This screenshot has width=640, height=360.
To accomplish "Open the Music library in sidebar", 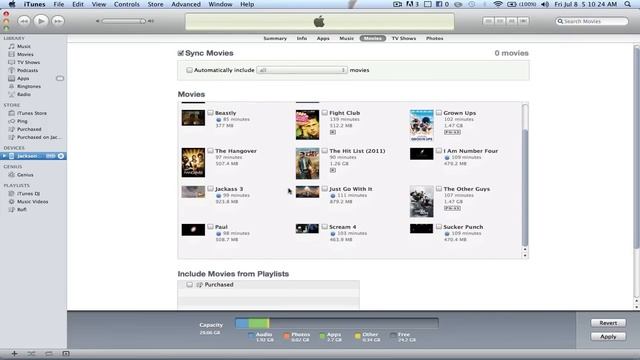I will click(24, 46).
